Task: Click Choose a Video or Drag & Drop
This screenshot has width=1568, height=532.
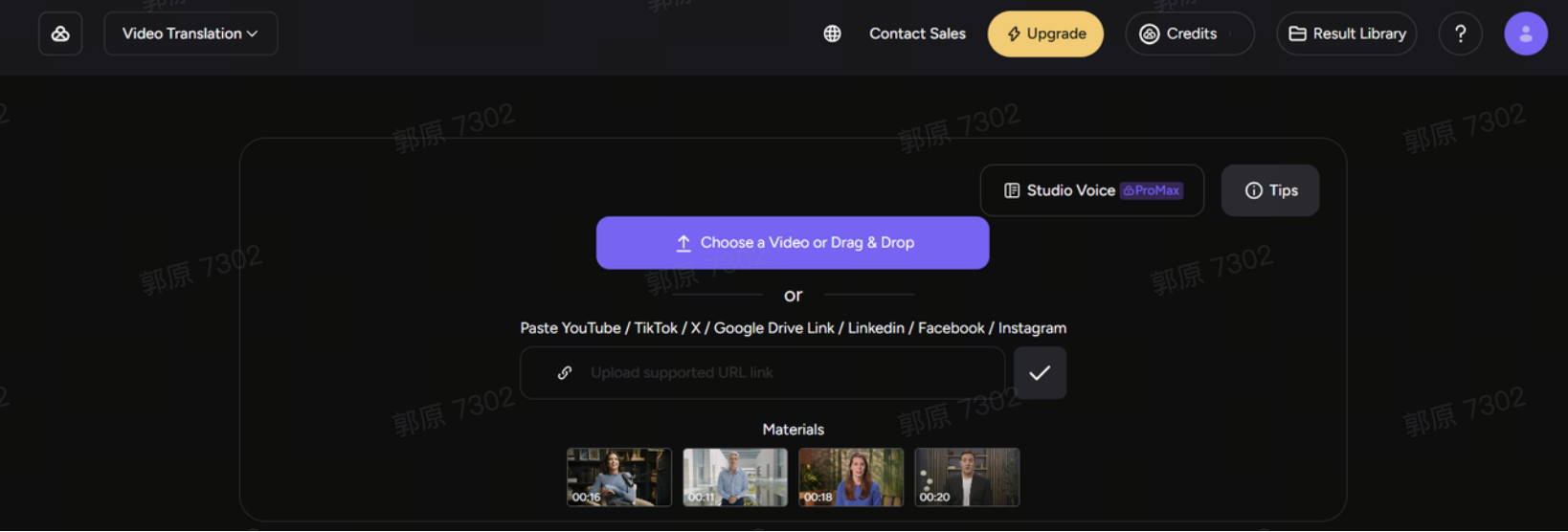Action: pos(793,243)
